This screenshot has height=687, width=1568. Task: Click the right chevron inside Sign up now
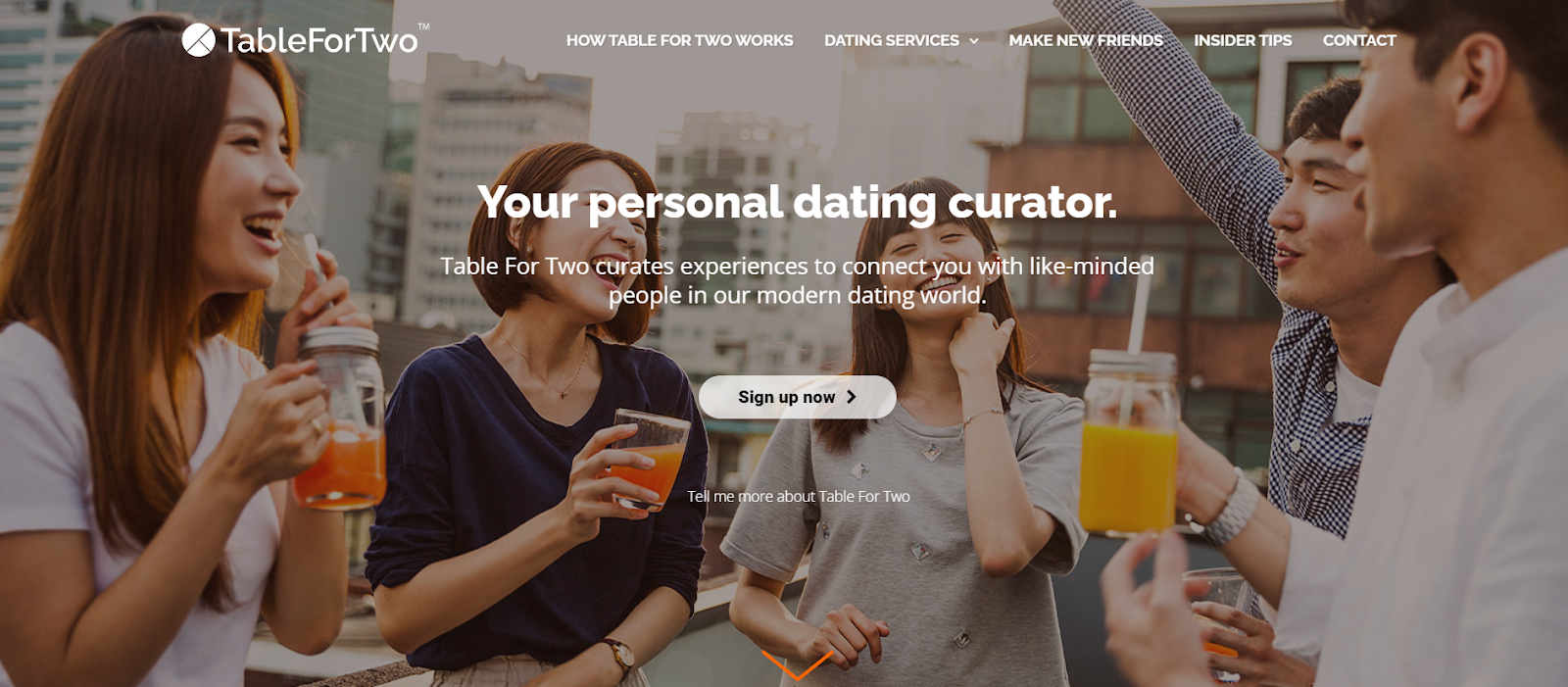[x=851, y=397]
